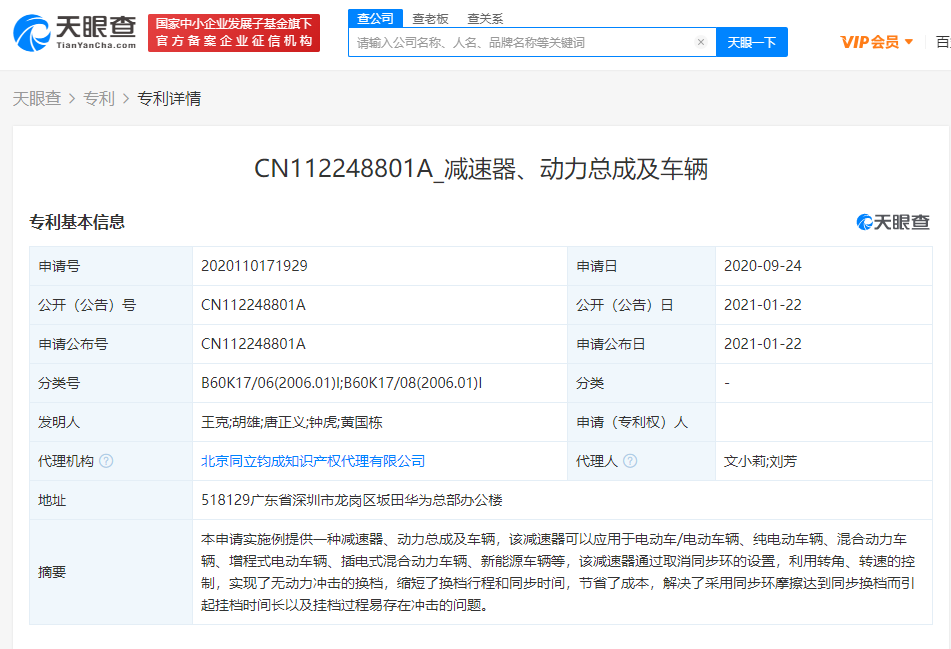Click the 专利详情 breadcrumb item
Viewport: 951px width, 649px height.
[169, 98]
